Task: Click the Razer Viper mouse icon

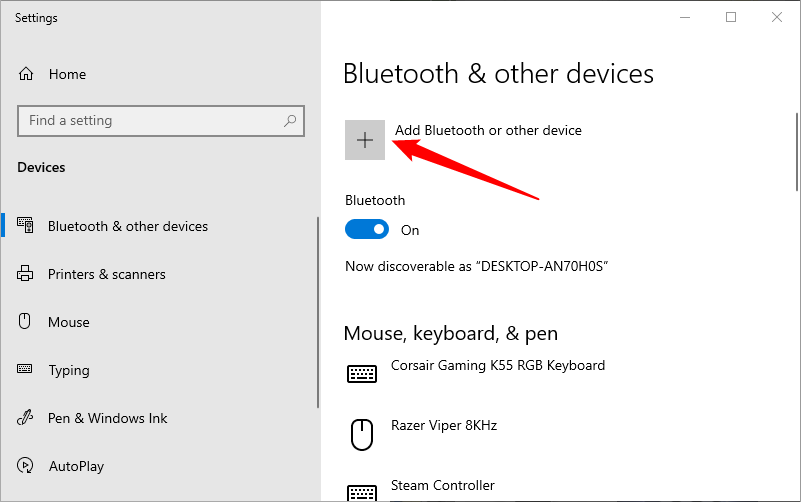Action: [361, 434]
